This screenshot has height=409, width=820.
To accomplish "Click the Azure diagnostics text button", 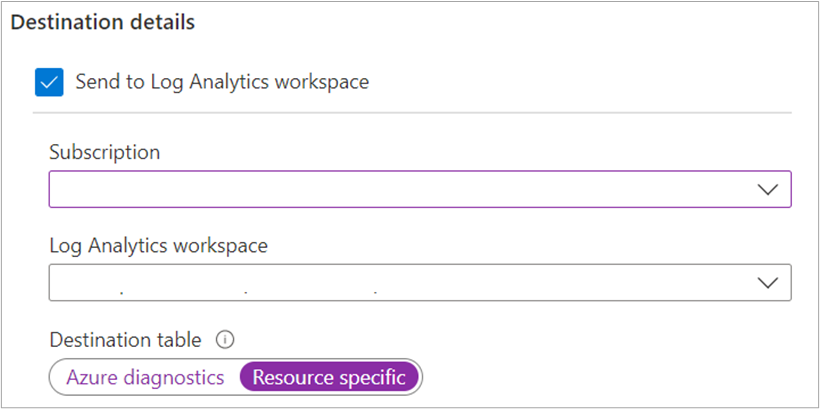I will [145, 377].
